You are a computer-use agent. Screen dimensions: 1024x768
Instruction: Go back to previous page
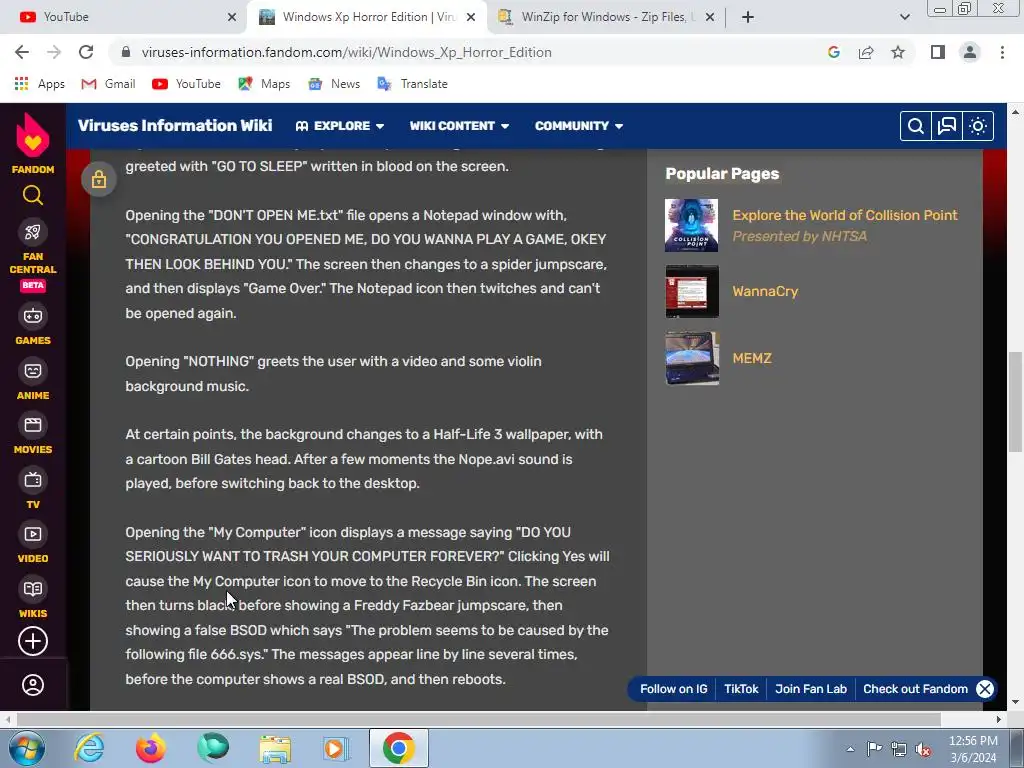pos(22,52)
